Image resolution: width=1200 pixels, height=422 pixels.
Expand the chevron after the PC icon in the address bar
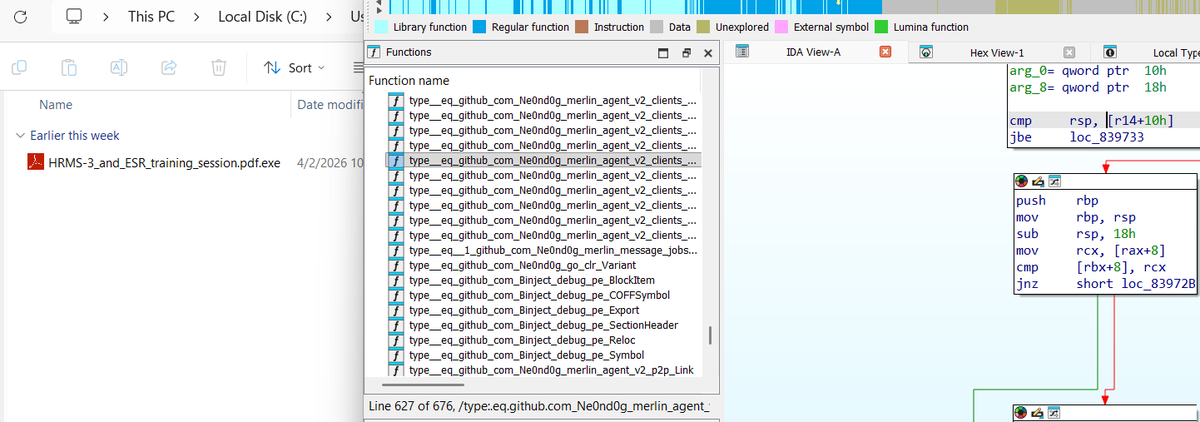(107, 17)
